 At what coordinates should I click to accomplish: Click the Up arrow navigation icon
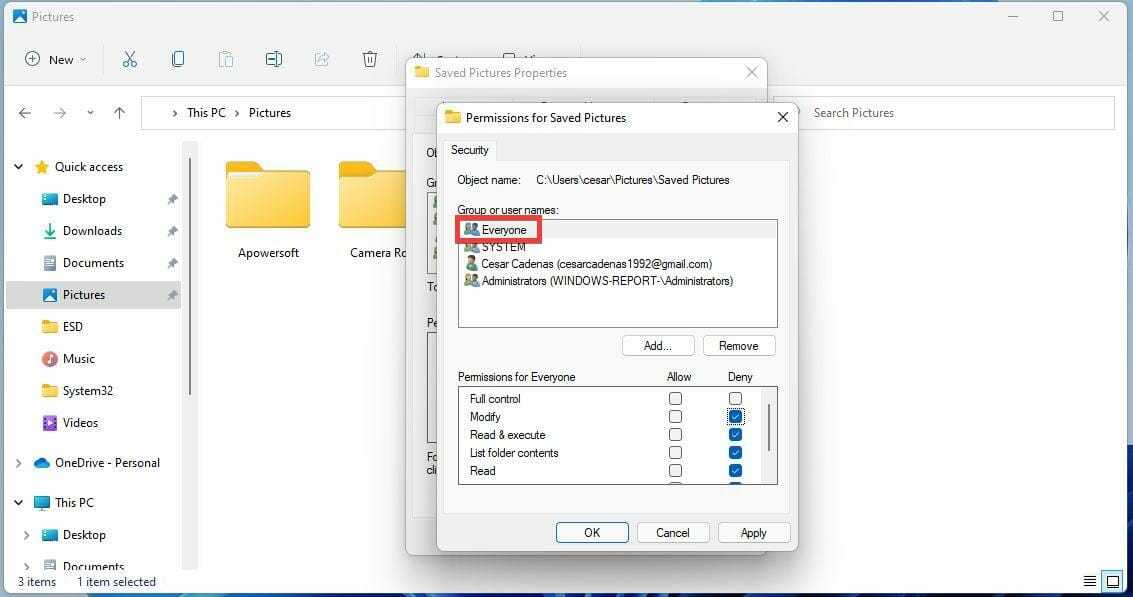pos(119,113)
